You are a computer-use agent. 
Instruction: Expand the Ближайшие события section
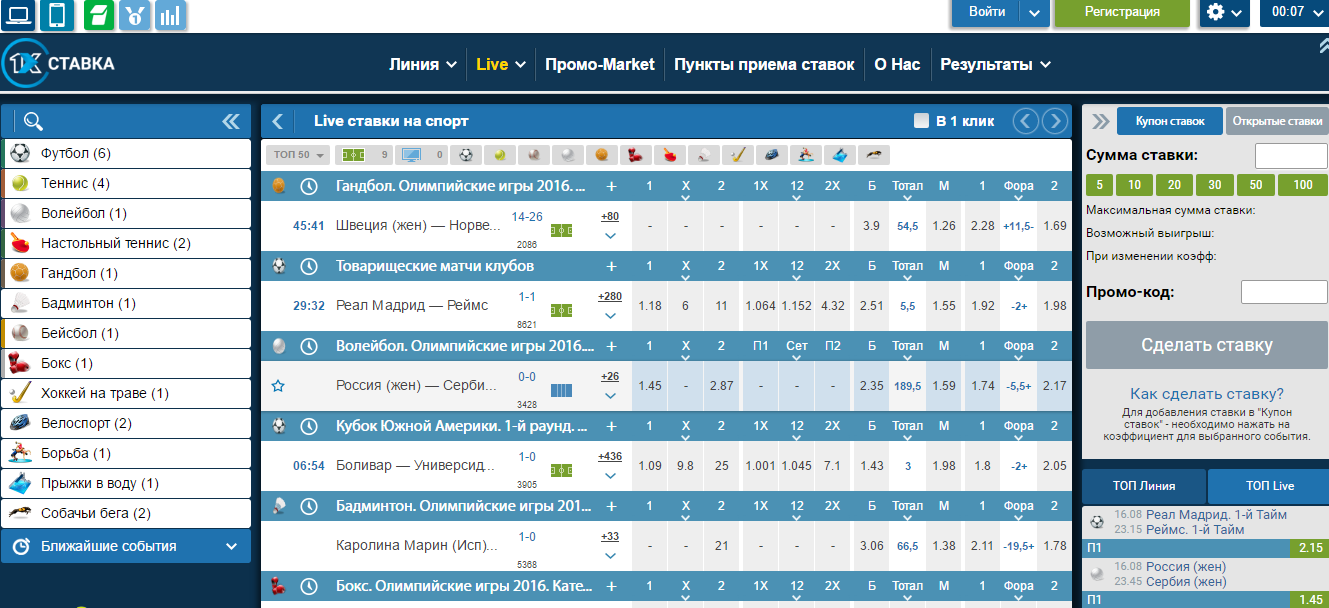[x=125, y=546]
